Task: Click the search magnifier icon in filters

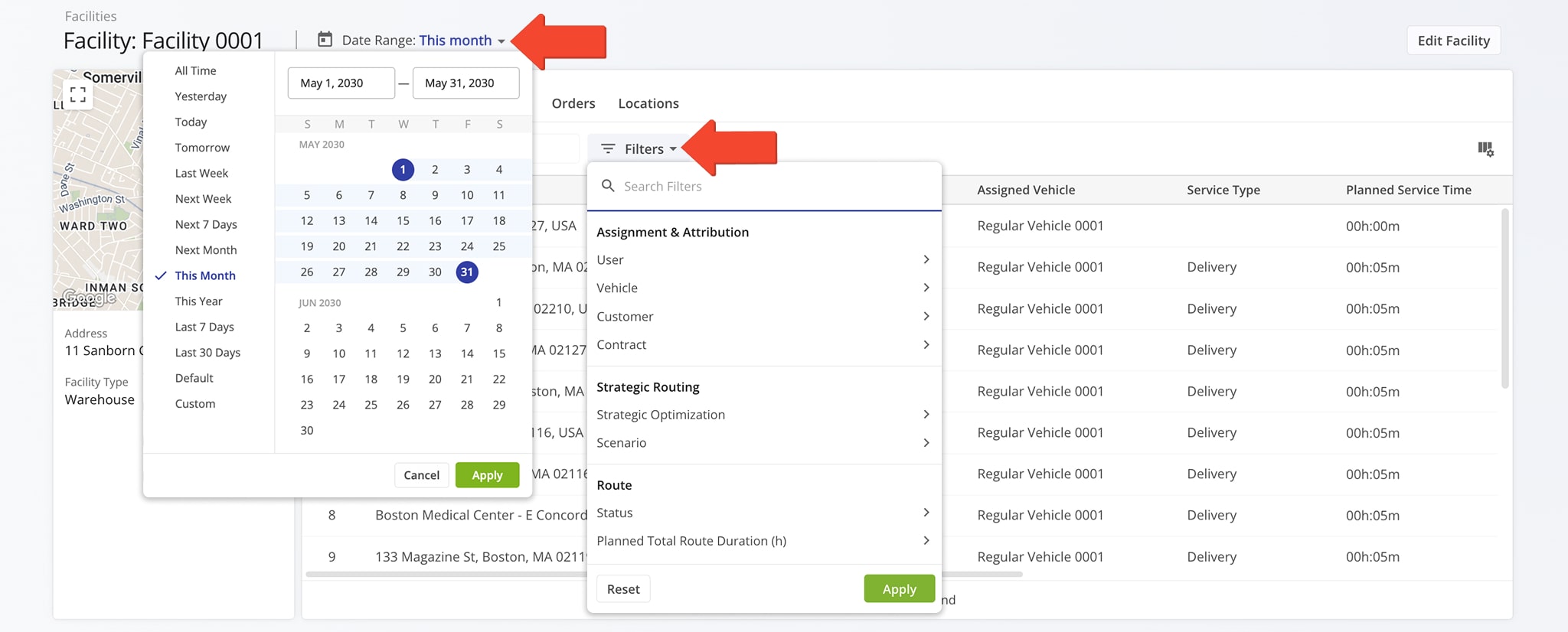Action: point(608,186)
